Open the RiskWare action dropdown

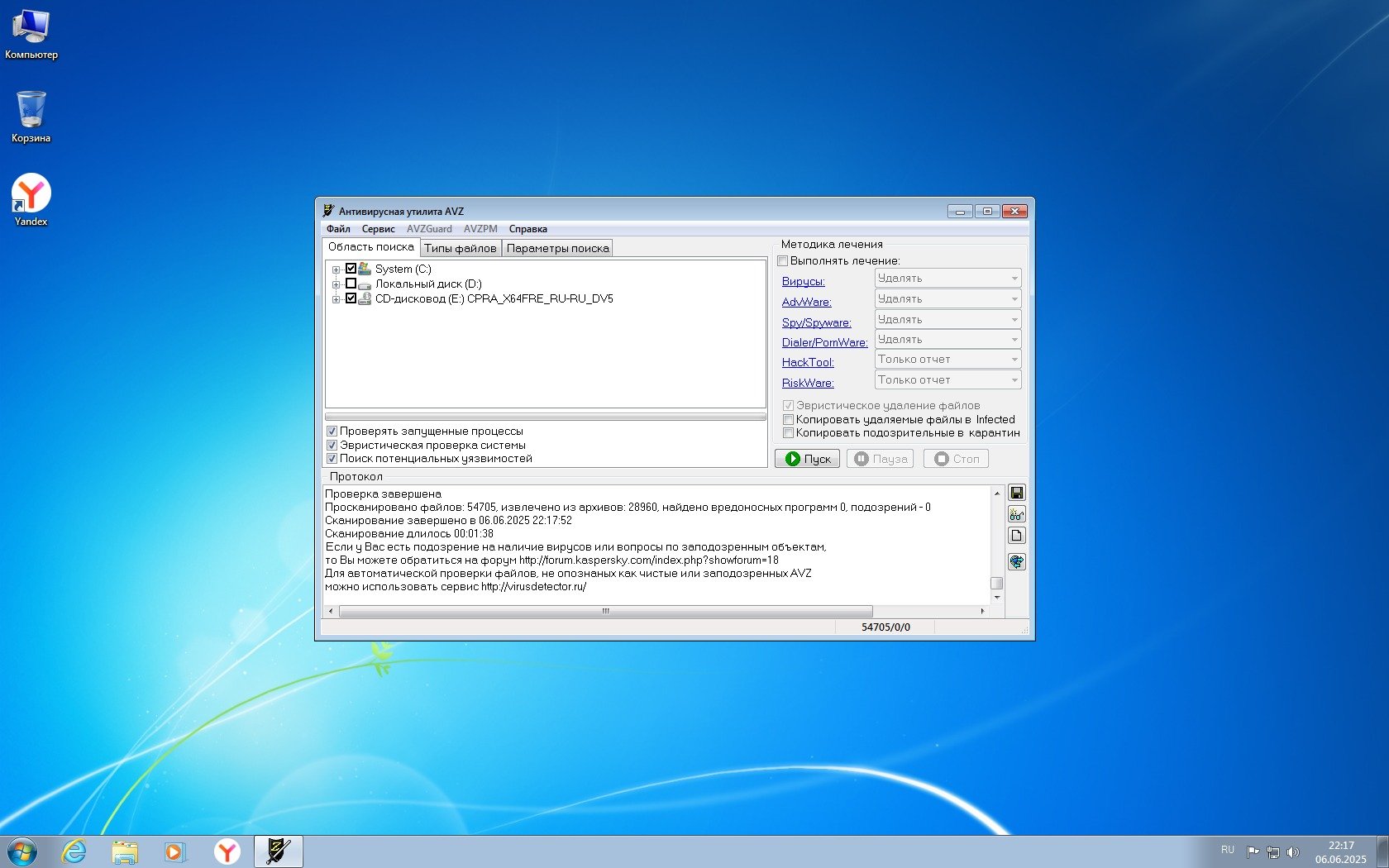(947, 380)
